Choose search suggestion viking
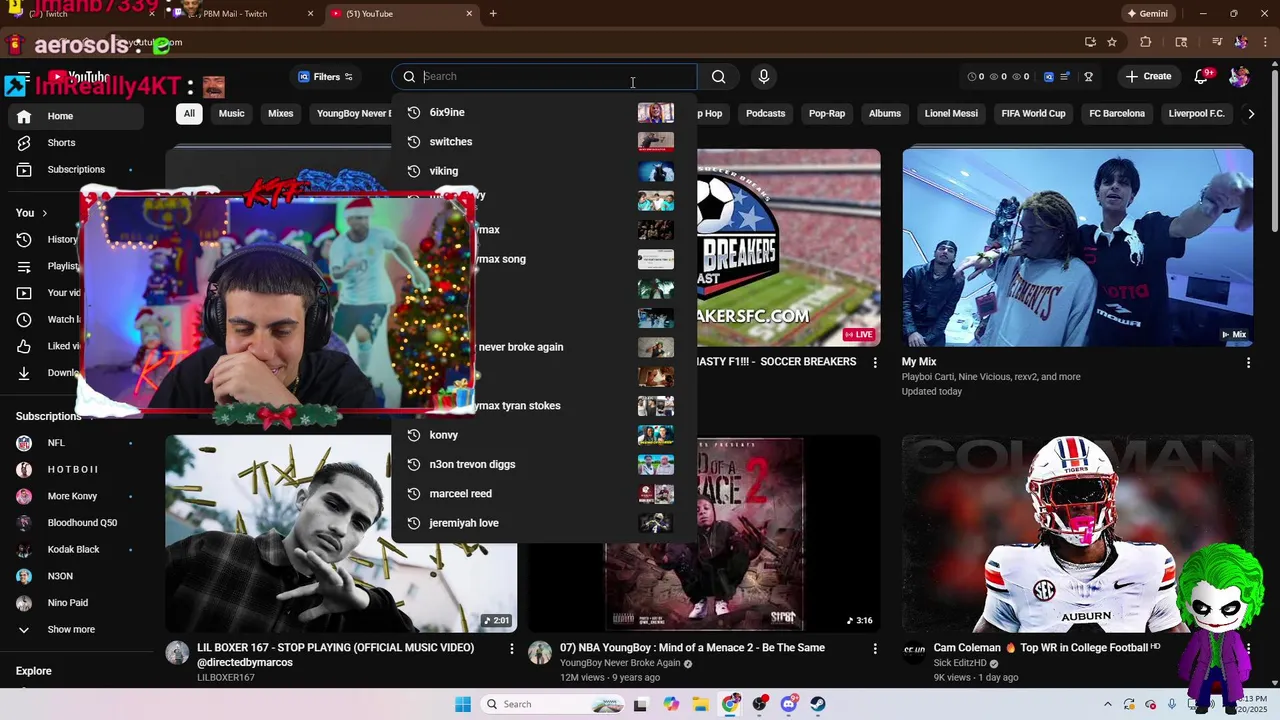Screen dimensions: 1280x720 click(544, 171)
